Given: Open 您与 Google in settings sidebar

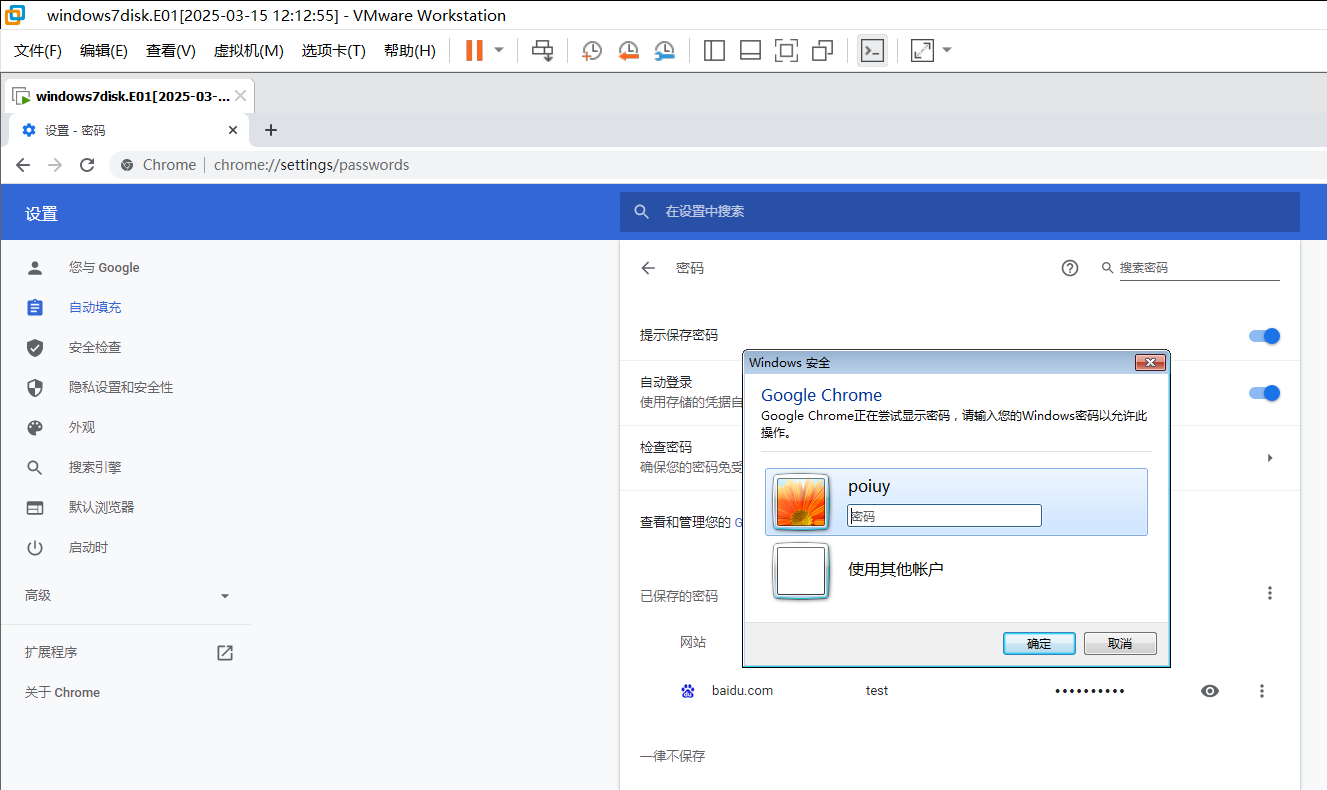Looking at the screenshot, I should point(104,268).
